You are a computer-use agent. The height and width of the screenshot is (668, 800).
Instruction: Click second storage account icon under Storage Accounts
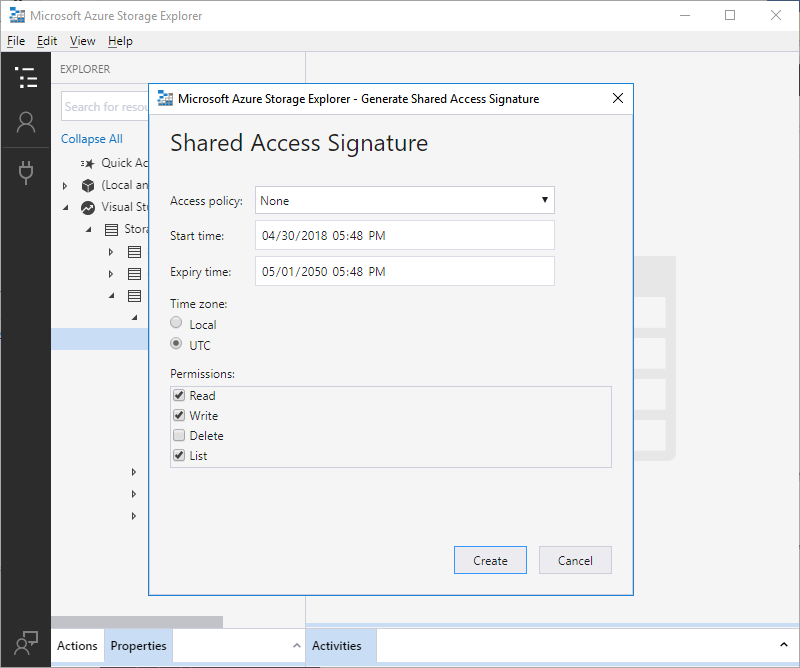[x=134, y=274]
